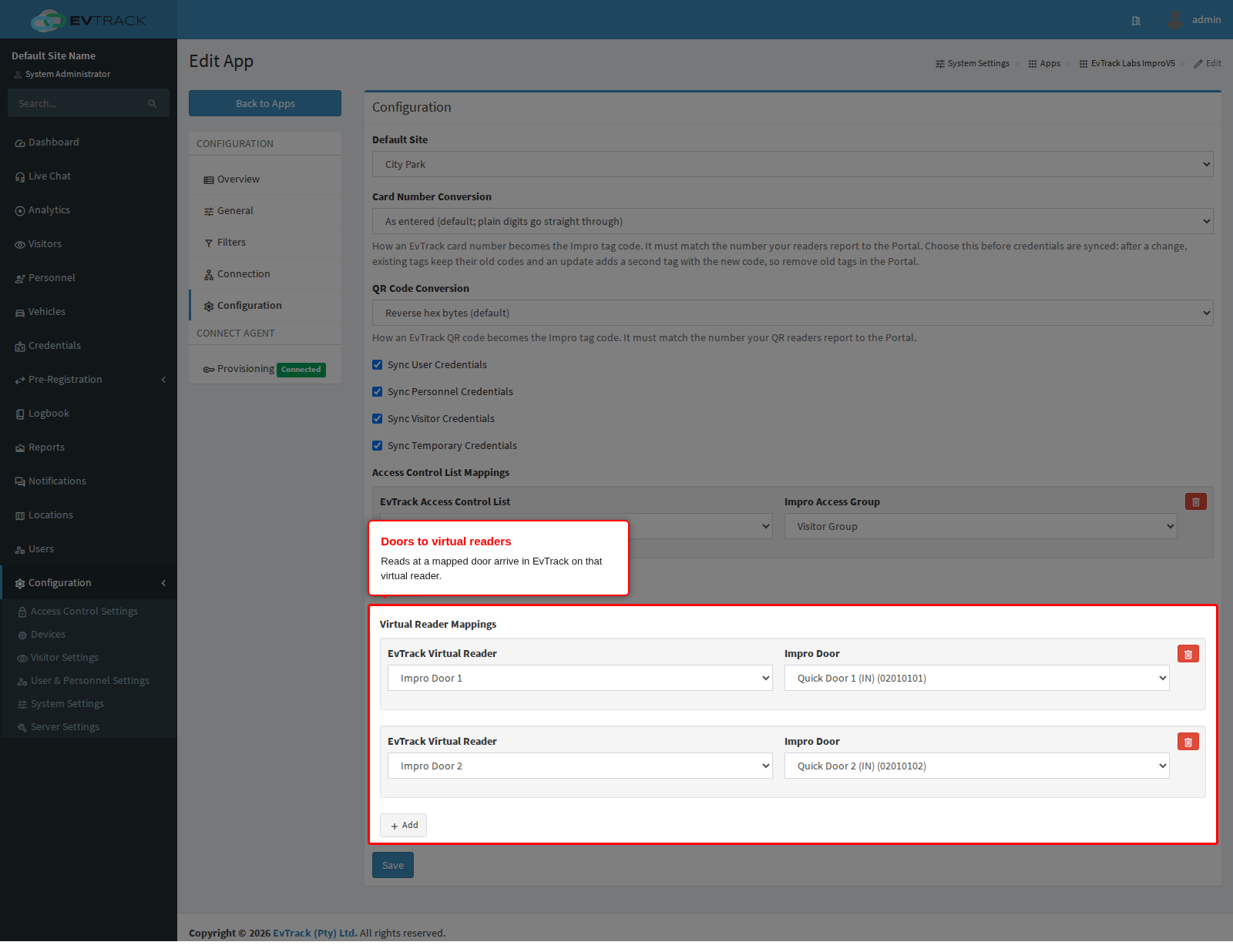Expand the Pre-Registration sidebar menu
Screen dimensions: 1233x952
[x=89, y=380]
